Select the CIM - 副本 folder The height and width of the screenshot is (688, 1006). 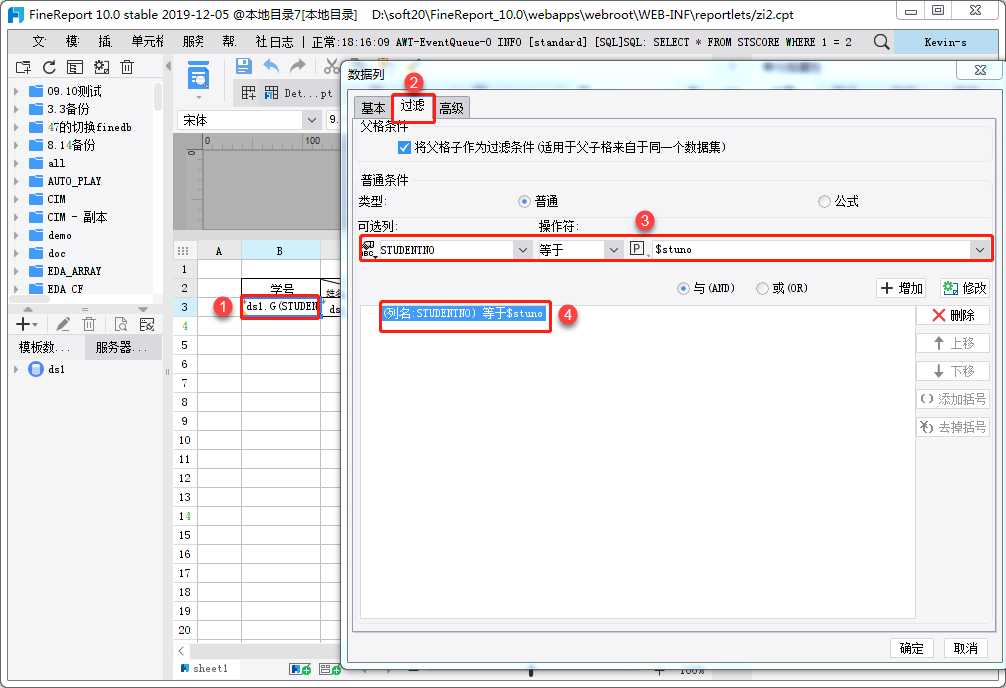coord(77,217)
